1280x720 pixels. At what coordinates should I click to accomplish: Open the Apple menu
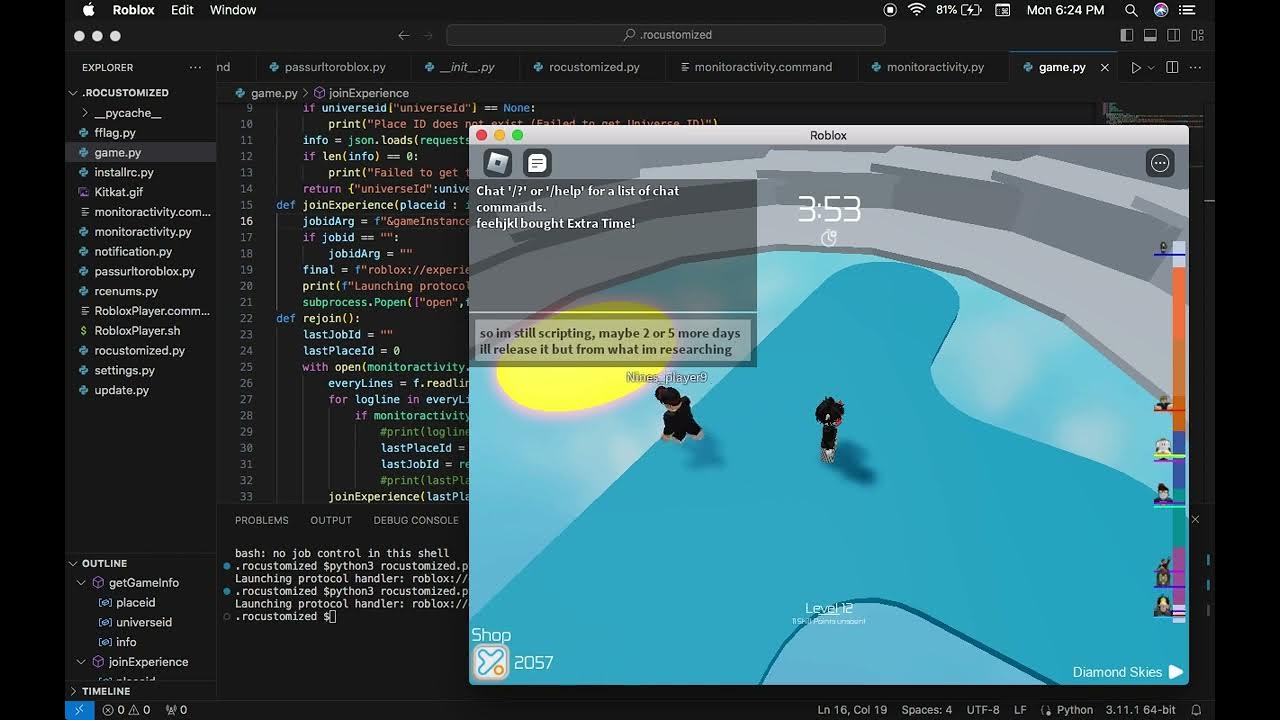tap(88, 10)
